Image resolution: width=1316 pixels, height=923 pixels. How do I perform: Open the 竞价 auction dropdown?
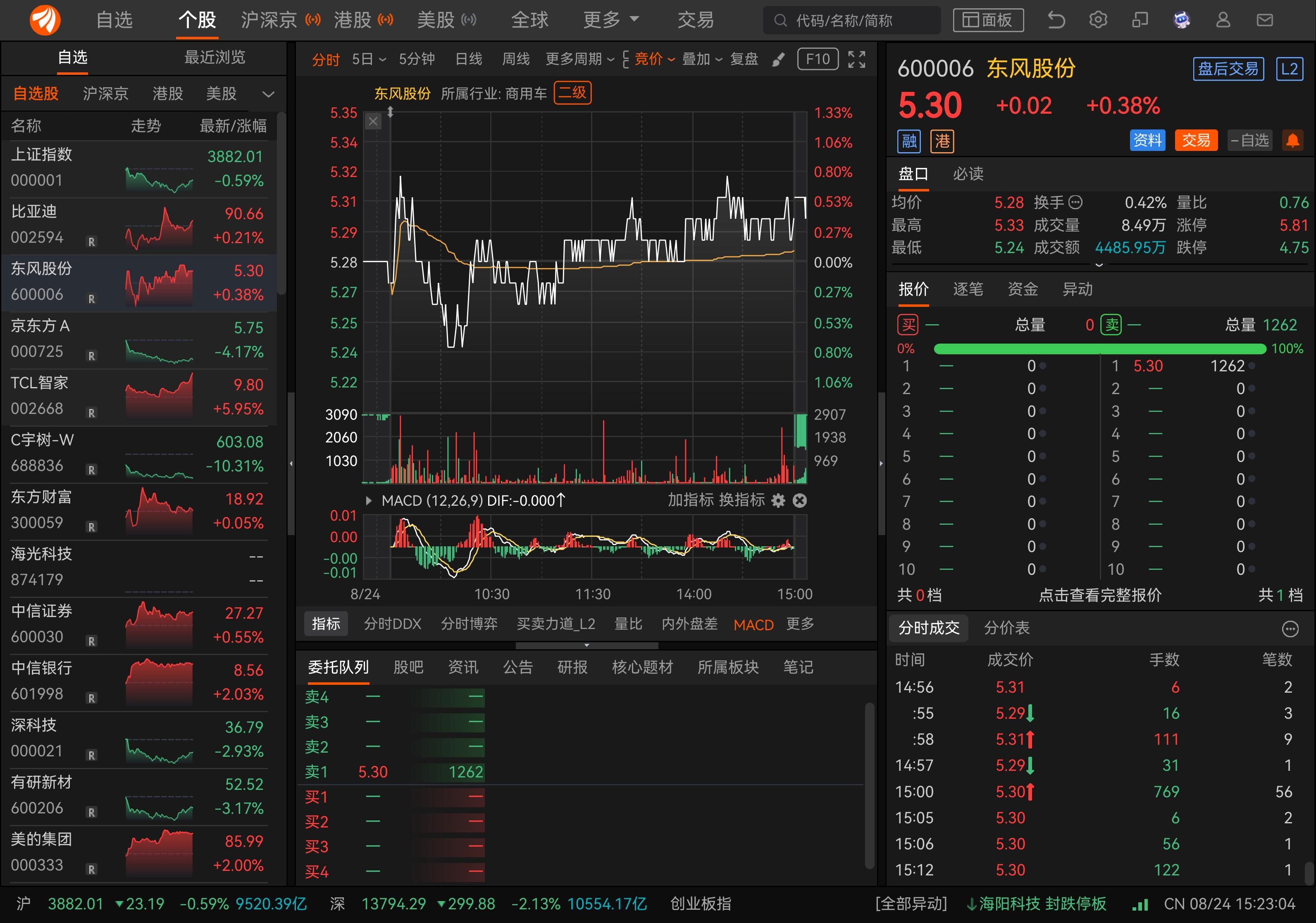coord(655,59)
